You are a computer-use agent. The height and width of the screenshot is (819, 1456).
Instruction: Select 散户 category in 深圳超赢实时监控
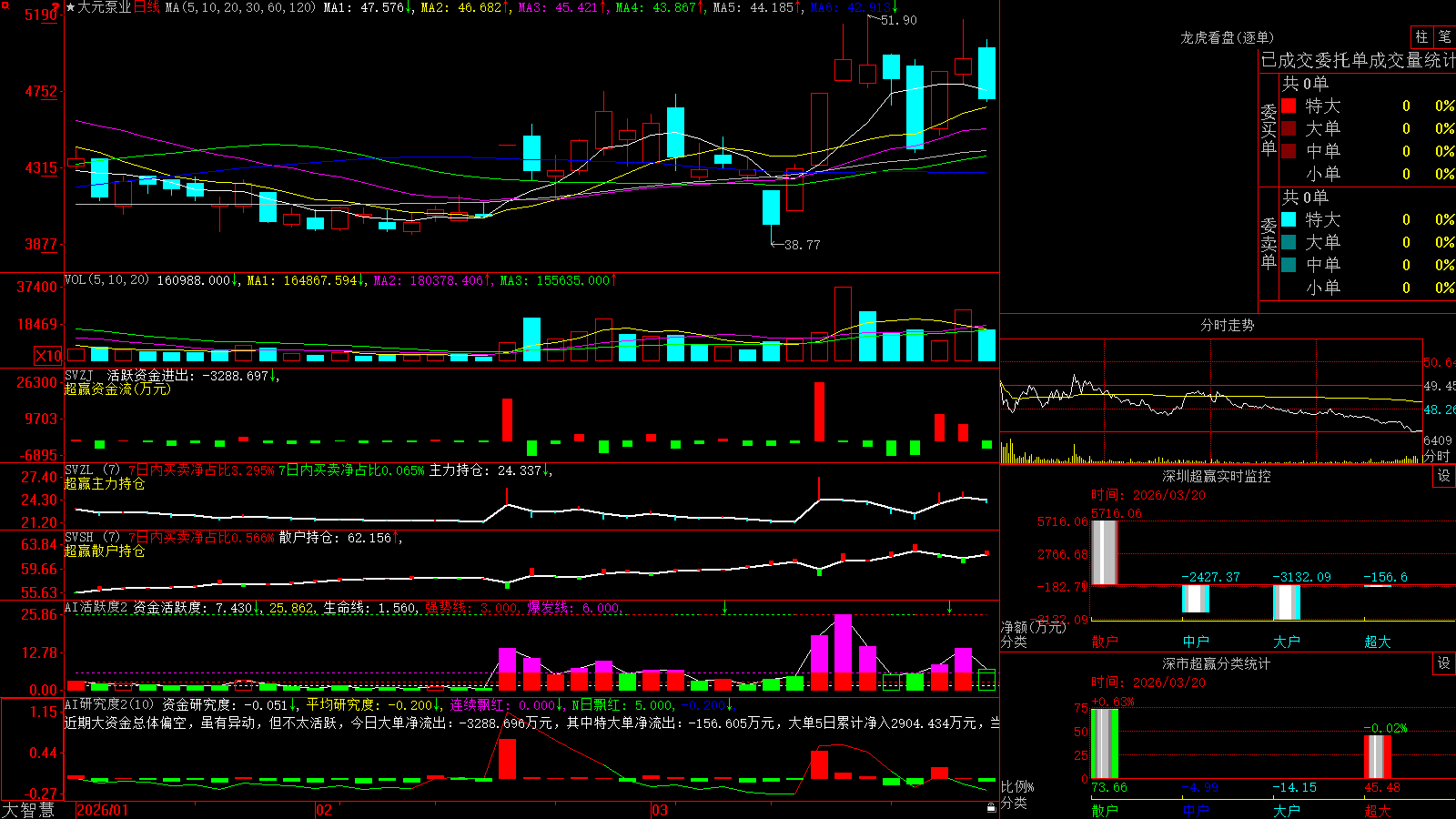(1105, 642)
